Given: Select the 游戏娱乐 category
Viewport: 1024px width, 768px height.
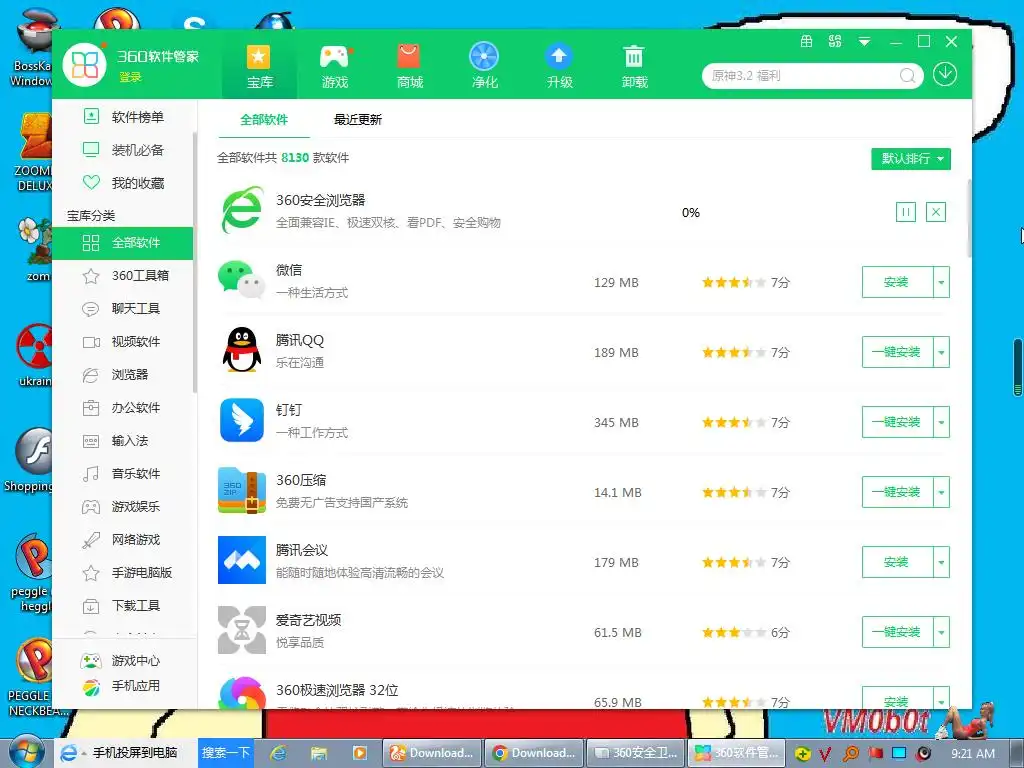Looking at the screenshot, I should point(123,506).
